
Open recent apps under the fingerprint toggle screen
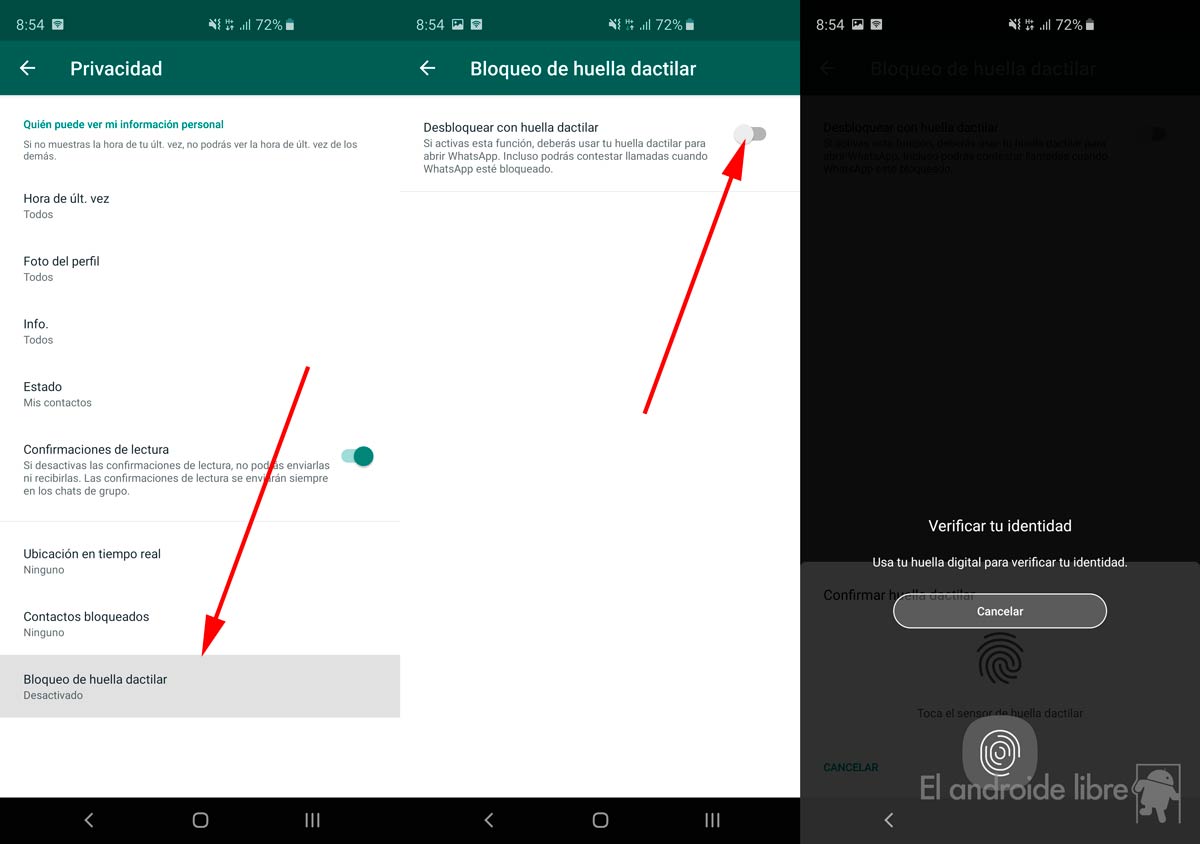tap(712, 820)
